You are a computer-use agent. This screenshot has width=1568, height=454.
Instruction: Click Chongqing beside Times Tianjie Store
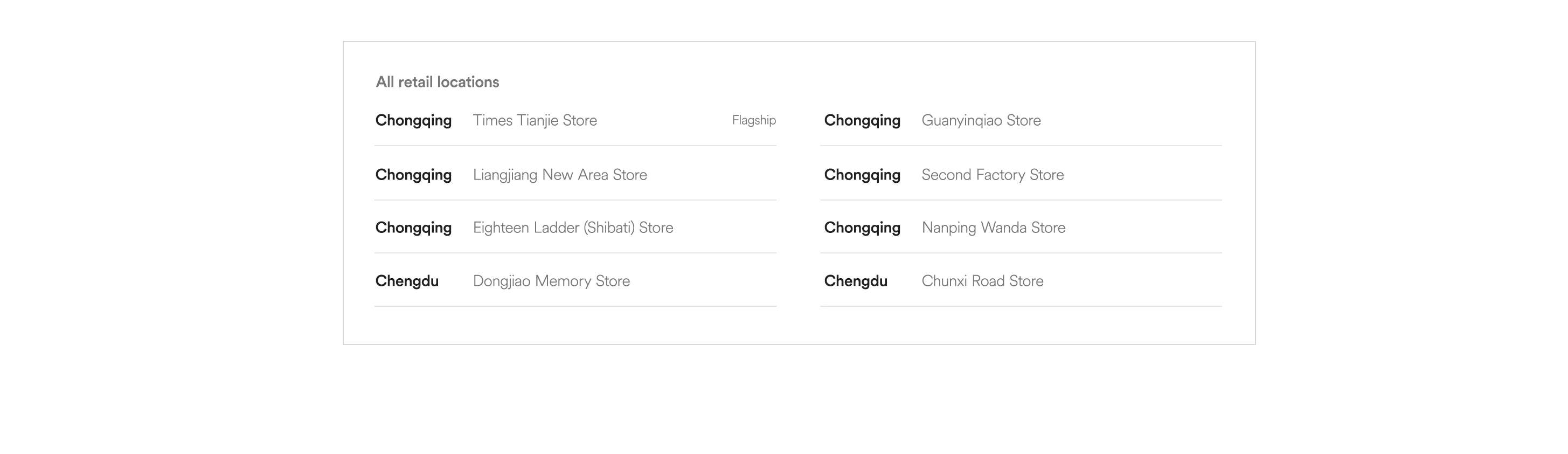(x=413, y=121)
